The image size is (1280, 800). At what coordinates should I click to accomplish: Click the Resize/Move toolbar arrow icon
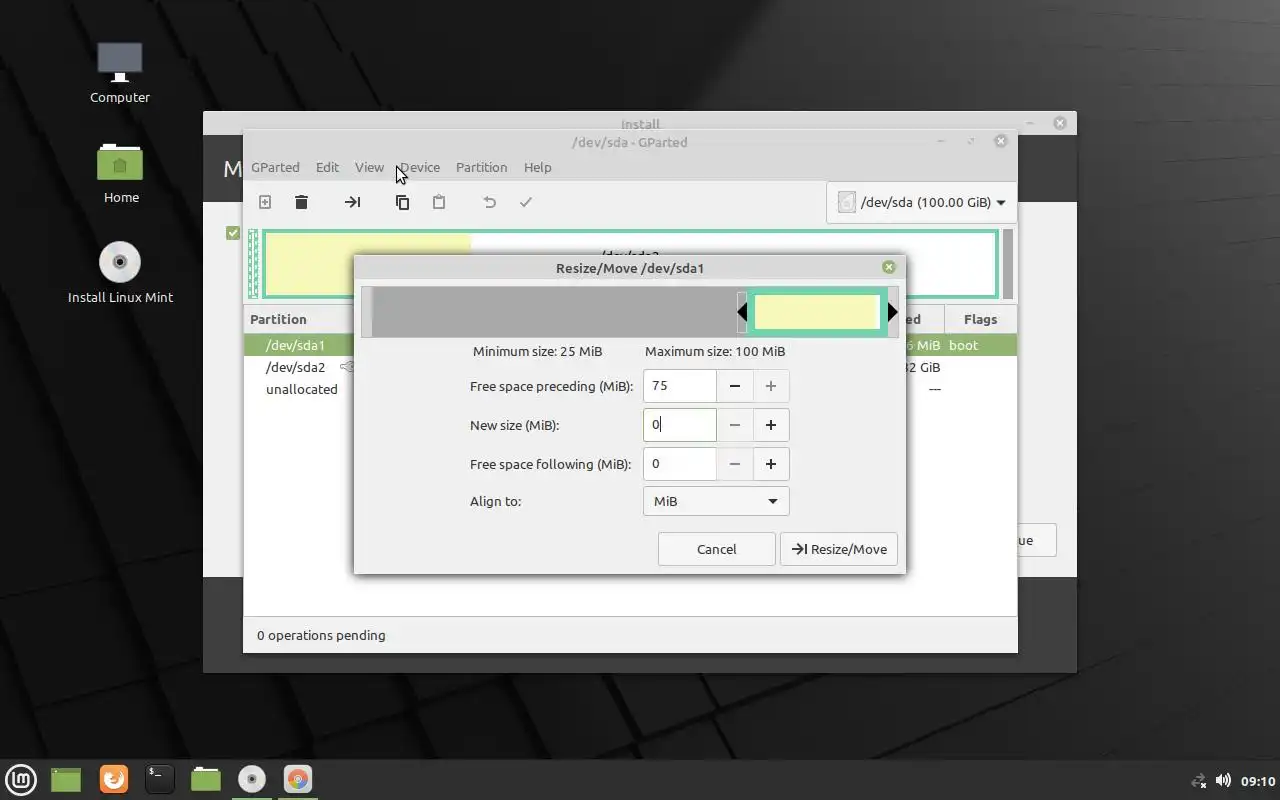coord(352,202)
